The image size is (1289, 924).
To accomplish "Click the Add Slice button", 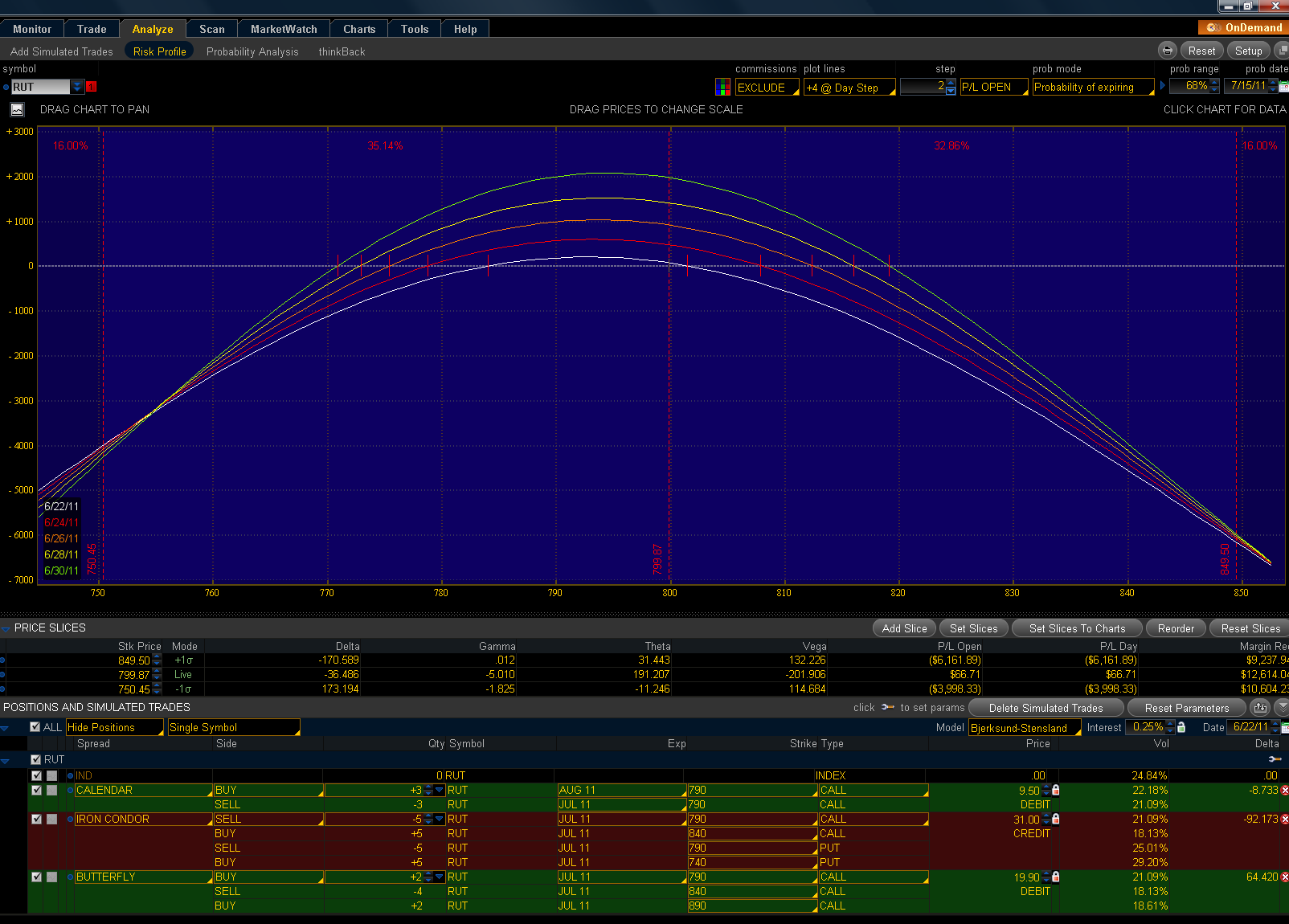I will (904, 628).
